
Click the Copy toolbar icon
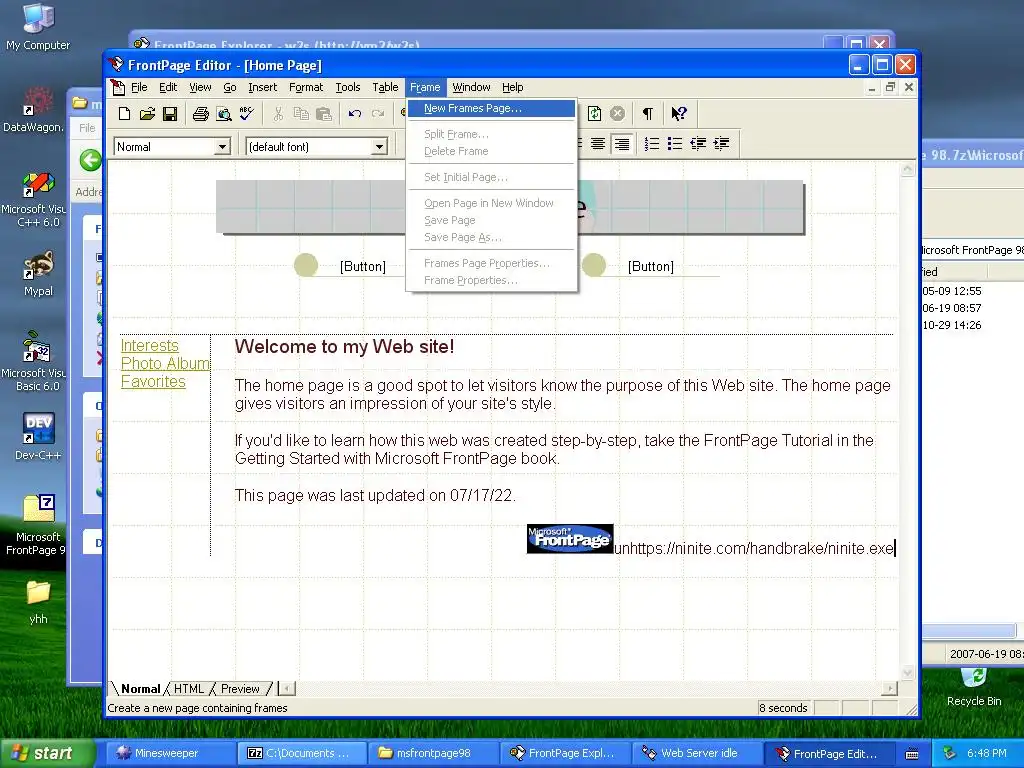pyautogui.click(x=300, y=114)
